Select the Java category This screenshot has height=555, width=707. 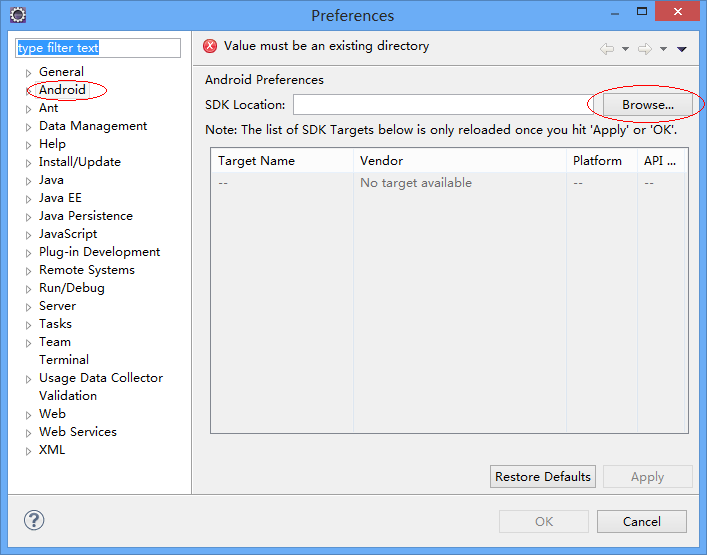[x=51, y=180]
